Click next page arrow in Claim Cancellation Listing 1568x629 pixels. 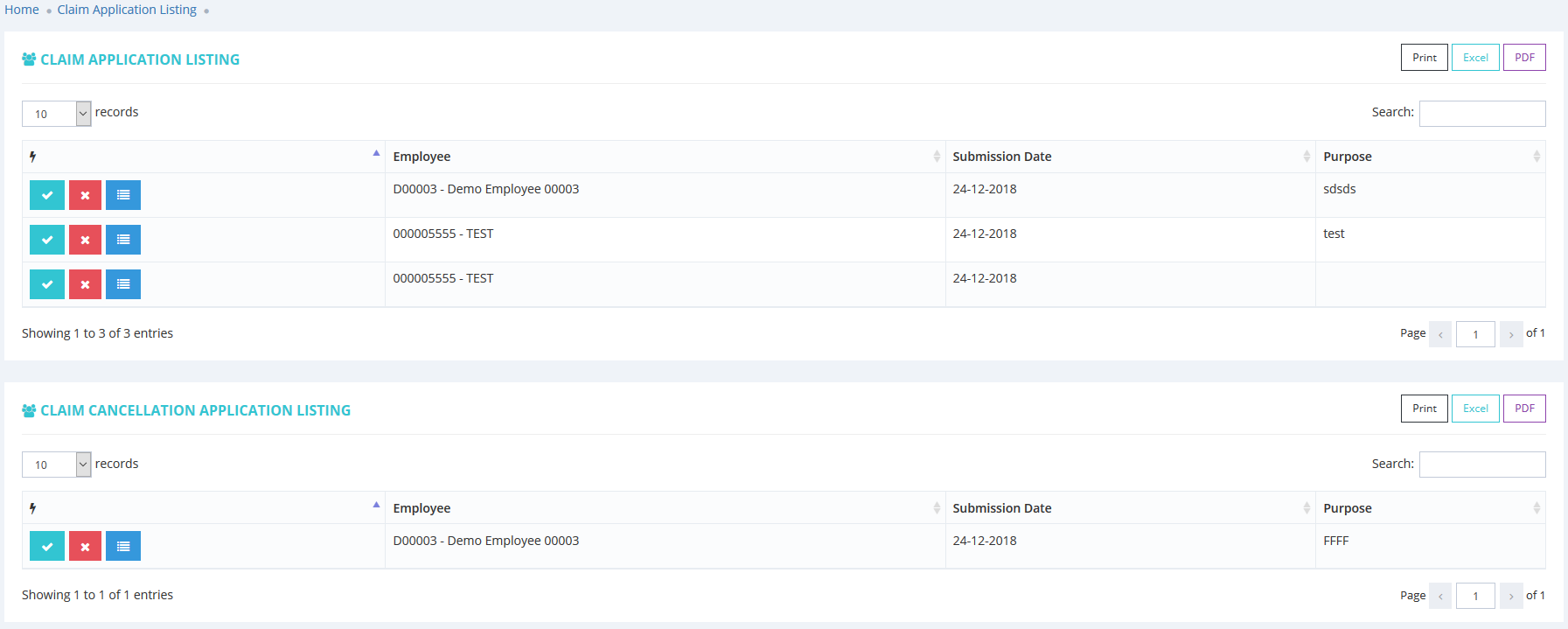1511,596
